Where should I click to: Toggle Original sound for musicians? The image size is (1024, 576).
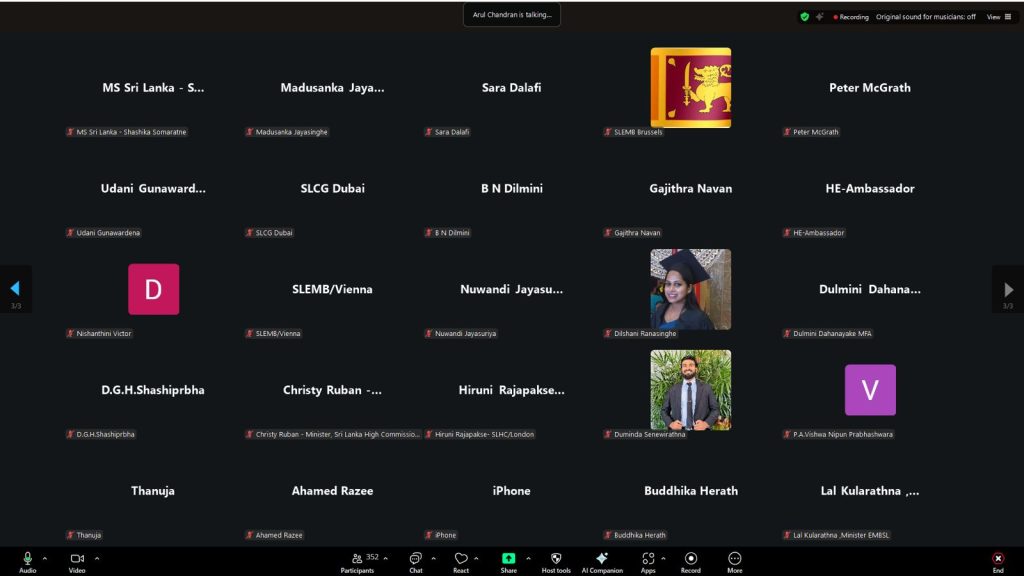point(925,17)
